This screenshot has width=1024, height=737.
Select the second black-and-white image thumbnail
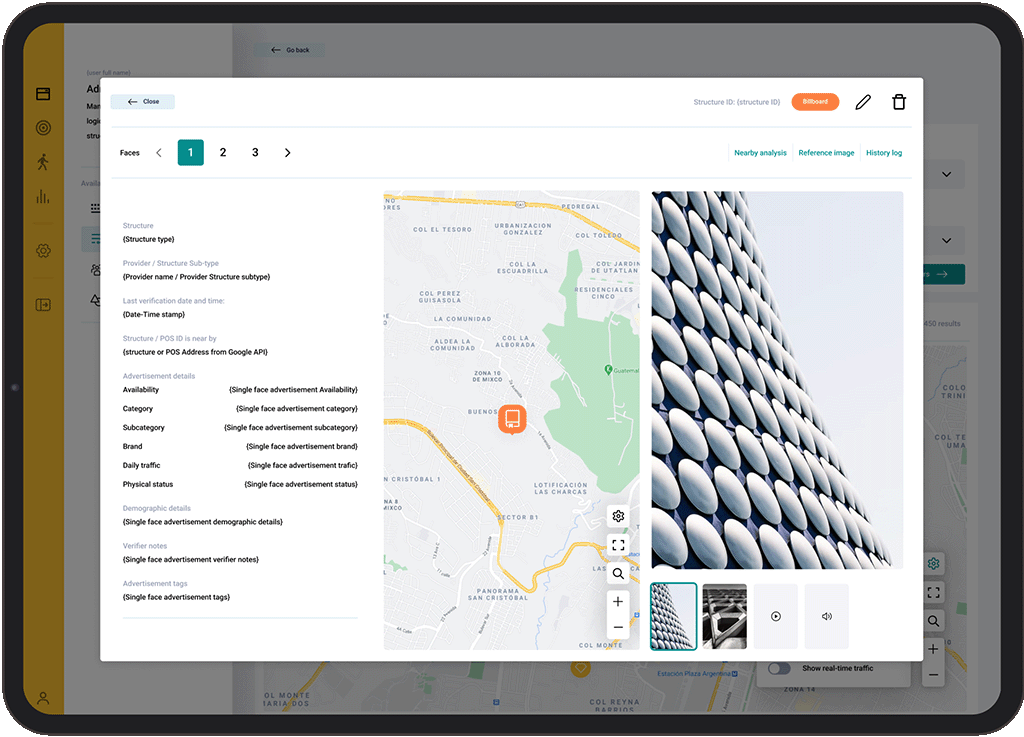tap(725, 616)
